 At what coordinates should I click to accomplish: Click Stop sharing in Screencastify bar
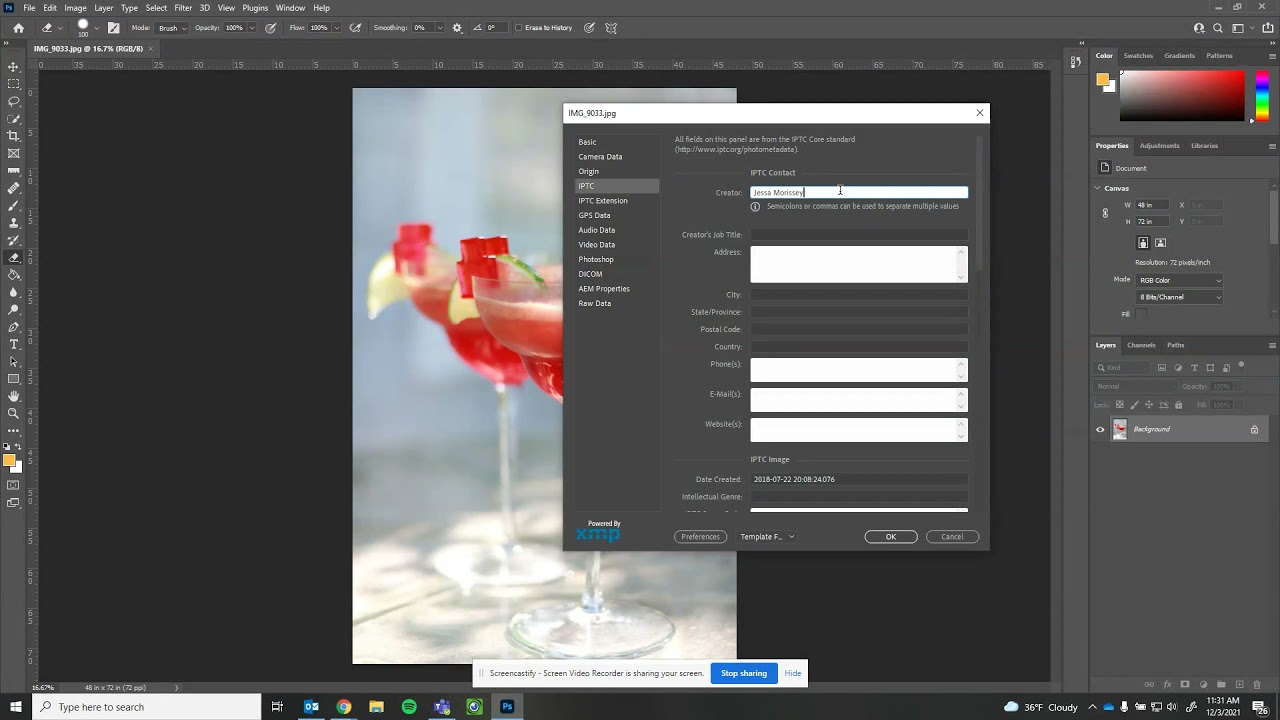pyautogui.click(x=744, y=673)
